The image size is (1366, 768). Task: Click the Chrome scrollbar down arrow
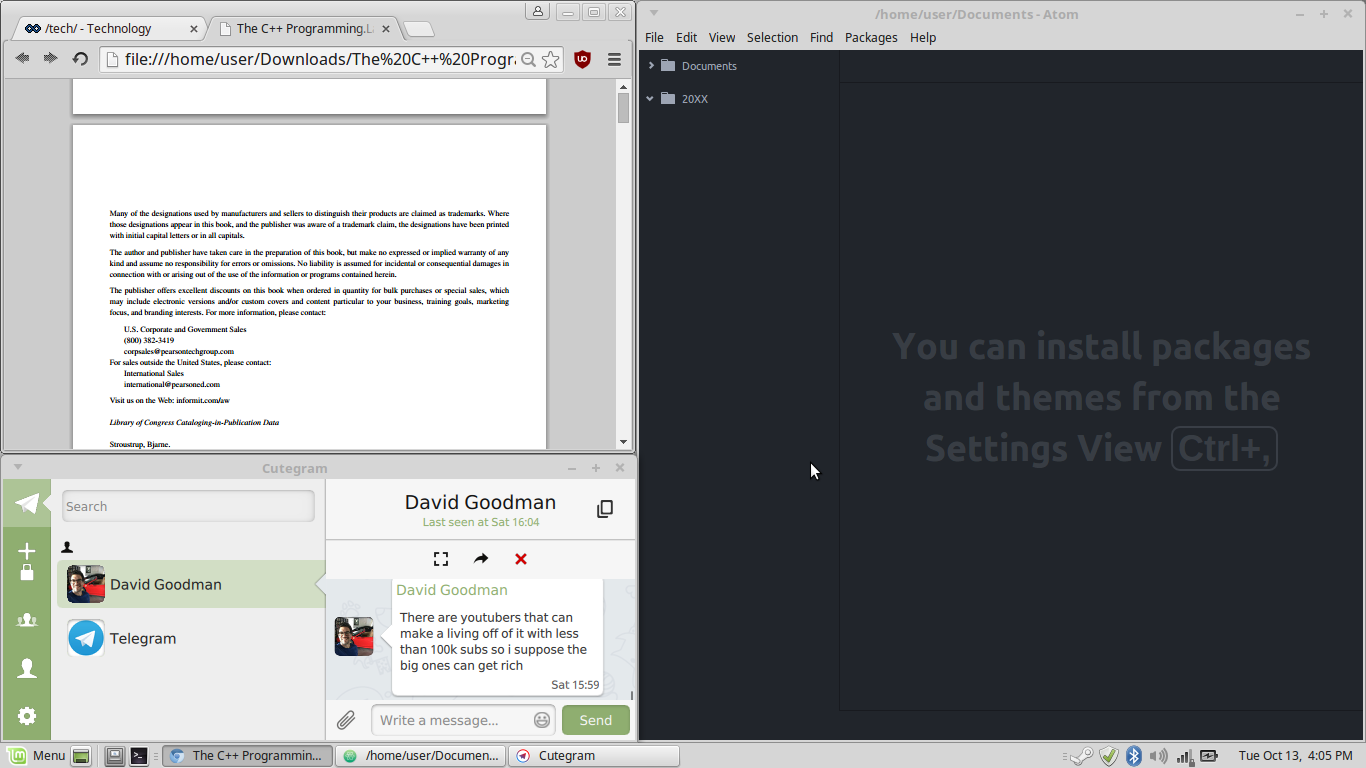coord(623,442)
